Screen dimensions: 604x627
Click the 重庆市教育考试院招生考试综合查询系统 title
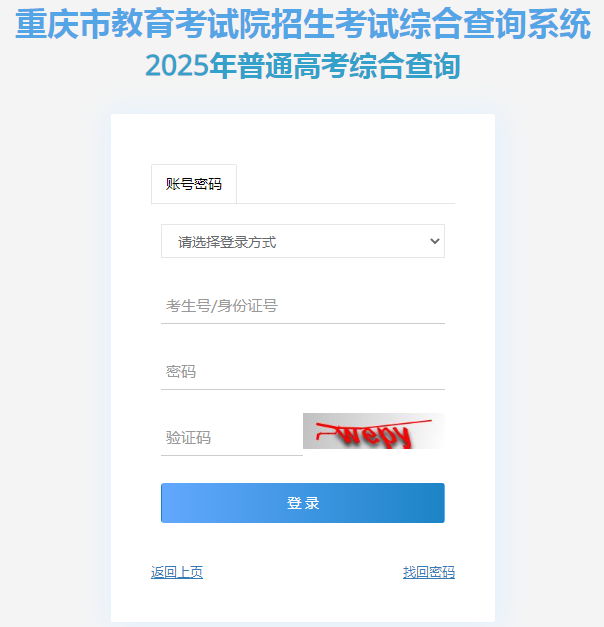(x=303, y=24)
